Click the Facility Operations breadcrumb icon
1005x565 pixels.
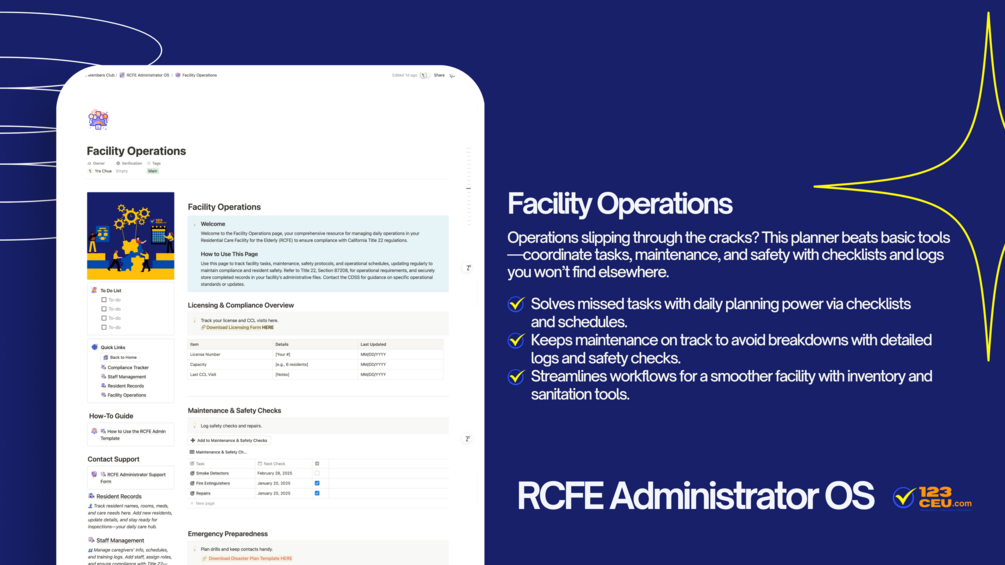pos(178,75)
